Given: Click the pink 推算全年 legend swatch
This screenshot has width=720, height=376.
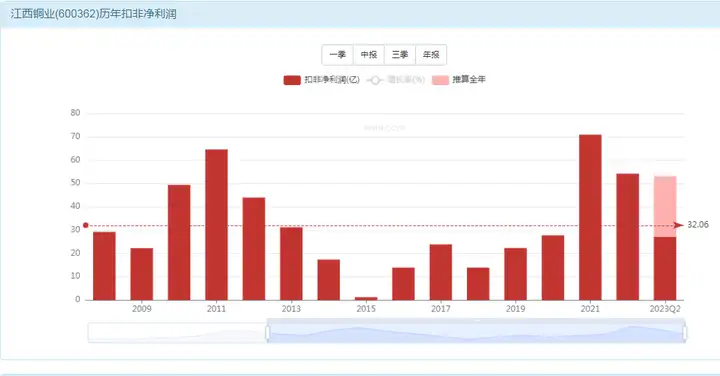Looking at the screenshot, I should point(440,80).
